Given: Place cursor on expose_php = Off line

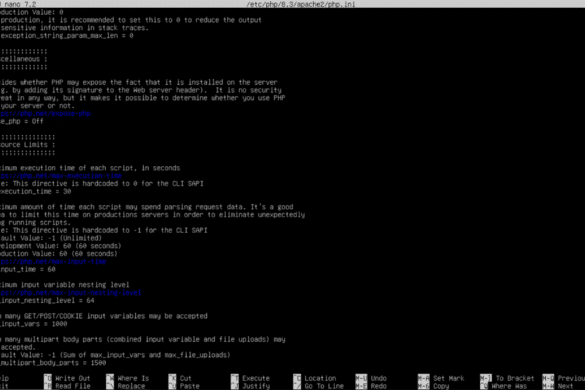Looking at the screenshot, I should (x=22, y=121).
